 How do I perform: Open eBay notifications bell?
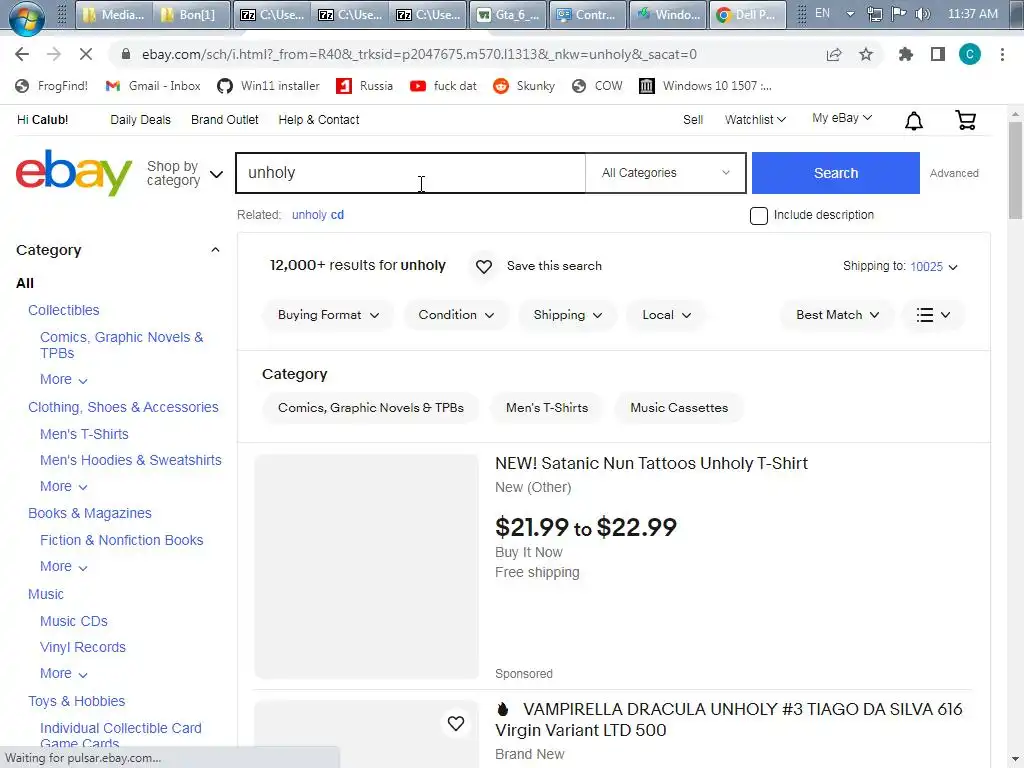(x=914, y=121)
